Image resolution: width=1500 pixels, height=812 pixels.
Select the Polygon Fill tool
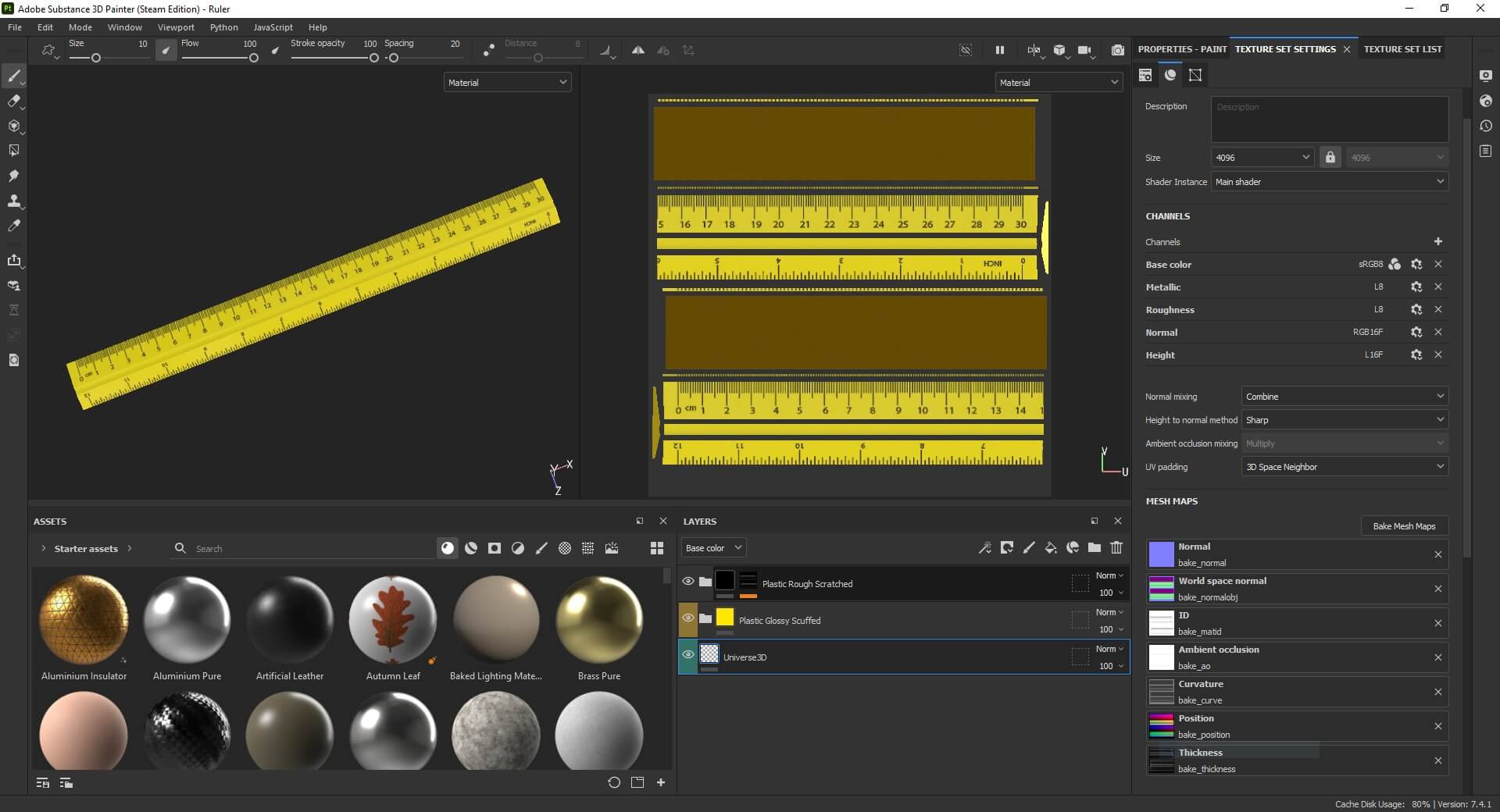[13, 150]
